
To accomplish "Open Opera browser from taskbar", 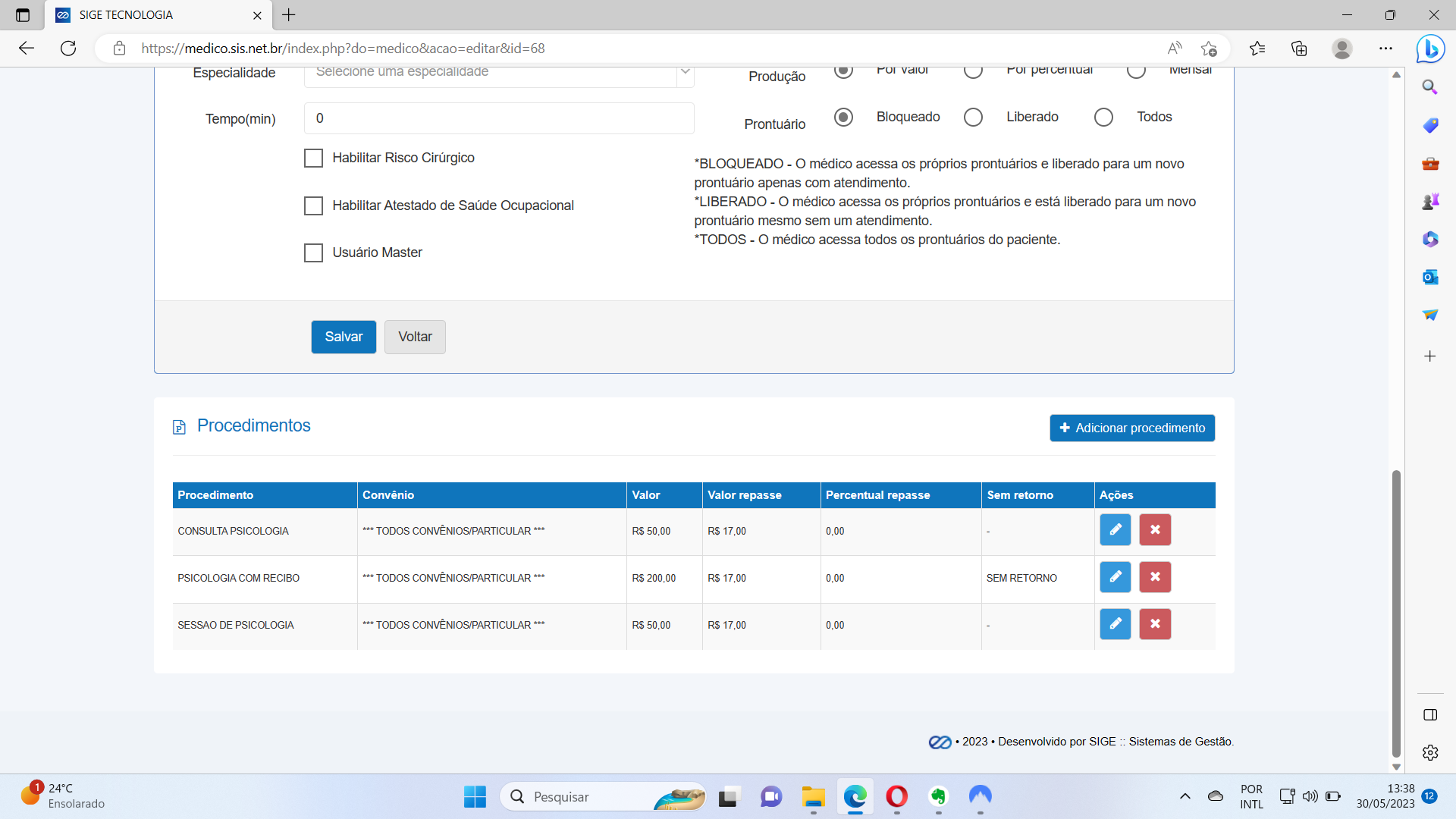I will coord(896,796).
